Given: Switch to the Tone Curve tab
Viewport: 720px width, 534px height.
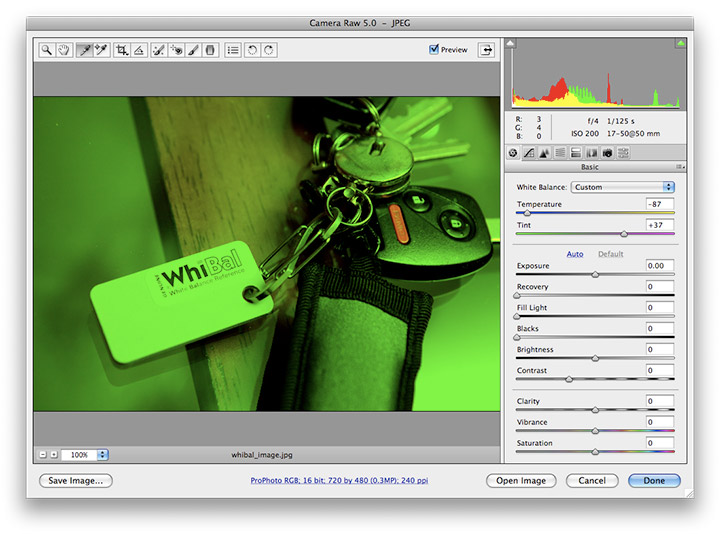Looking at the screenshot, I should [x=529, y=153].
